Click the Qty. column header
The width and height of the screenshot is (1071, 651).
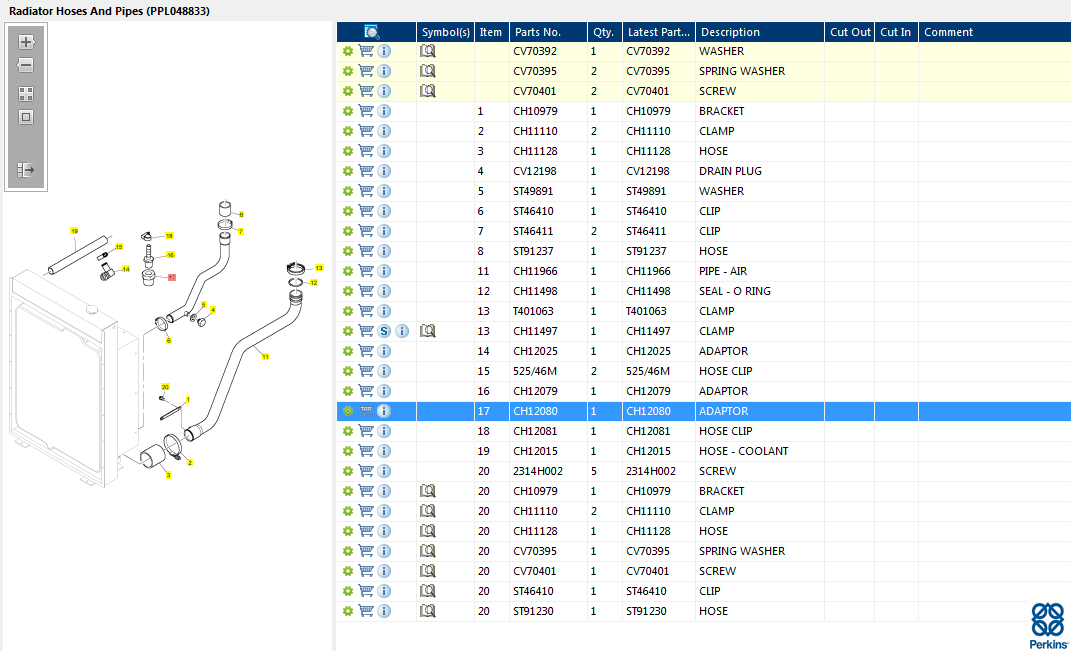click(602, 32)
